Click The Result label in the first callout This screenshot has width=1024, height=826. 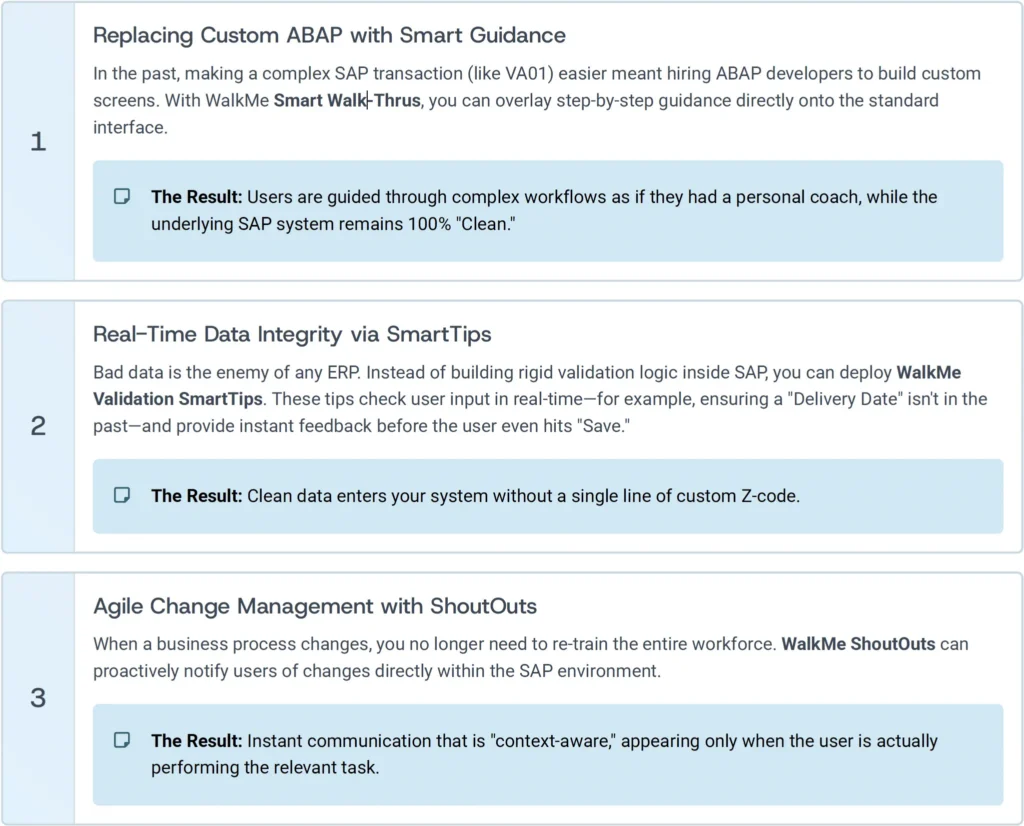tap(197, 197)
